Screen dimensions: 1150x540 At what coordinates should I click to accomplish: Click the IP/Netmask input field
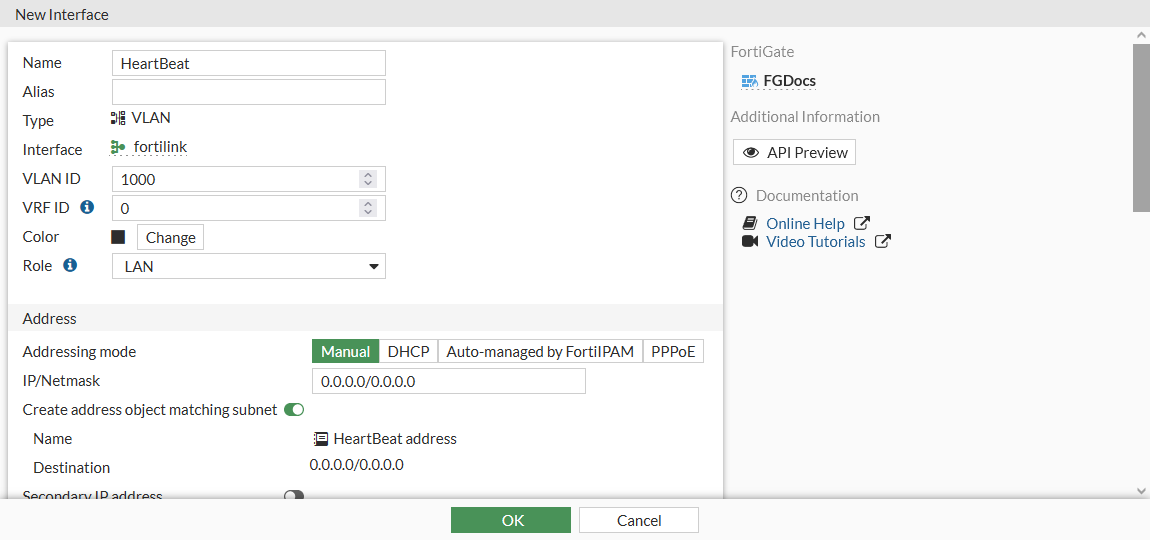click(448, 381)
